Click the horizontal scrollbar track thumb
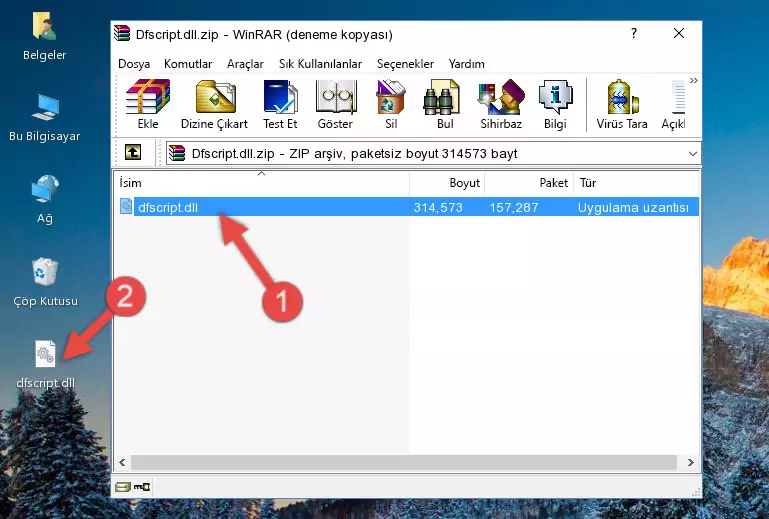769x519 pixels. [404, 462]
